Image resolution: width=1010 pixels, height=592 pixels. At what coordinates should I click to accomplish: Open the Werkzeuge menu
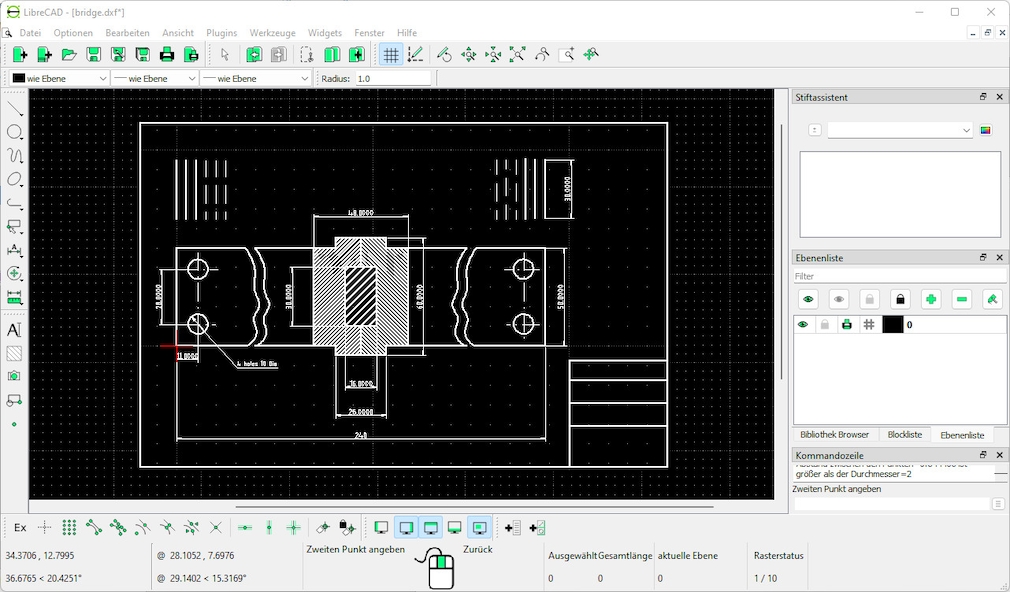[x=272, y=32]
